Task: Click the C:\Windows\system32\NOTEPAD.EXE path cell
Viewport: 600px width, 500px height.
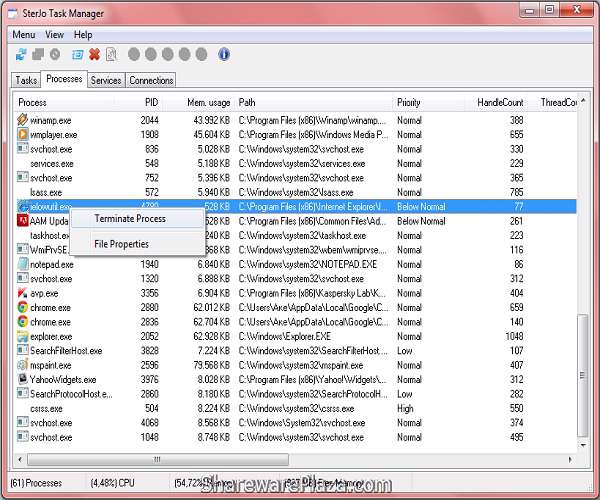Action: tap(308, 264)
